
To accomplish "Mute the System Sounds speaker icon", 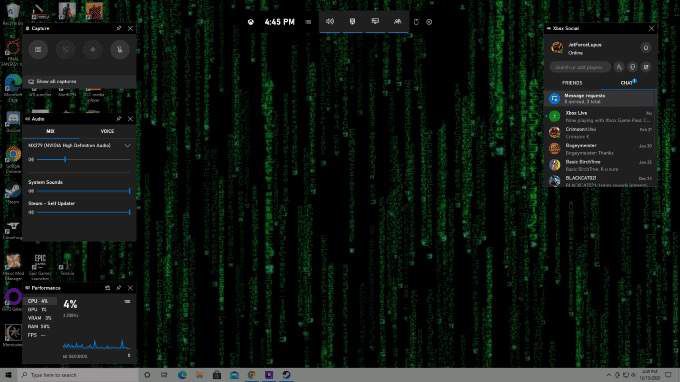I will [x=31, y=191].
